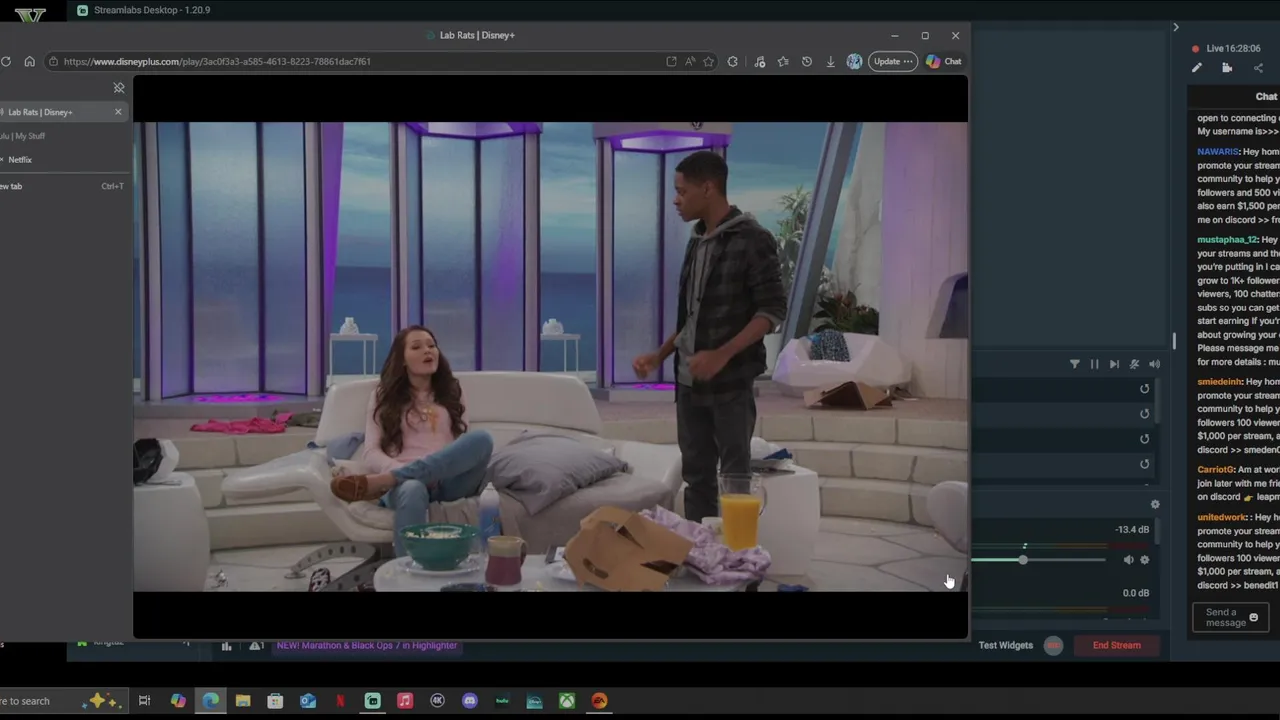Toggle the speaker volume icon in panel header

coord(1155,364)
